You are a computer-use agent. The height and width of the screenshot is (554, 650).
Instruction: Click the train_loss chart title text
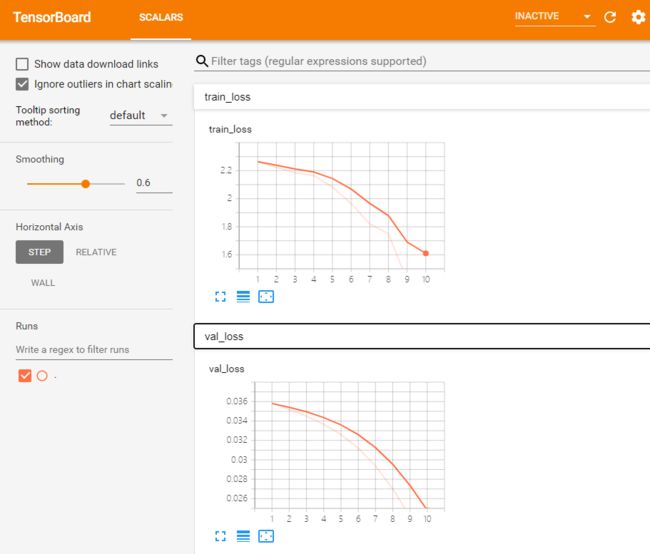tap(230, 129)
